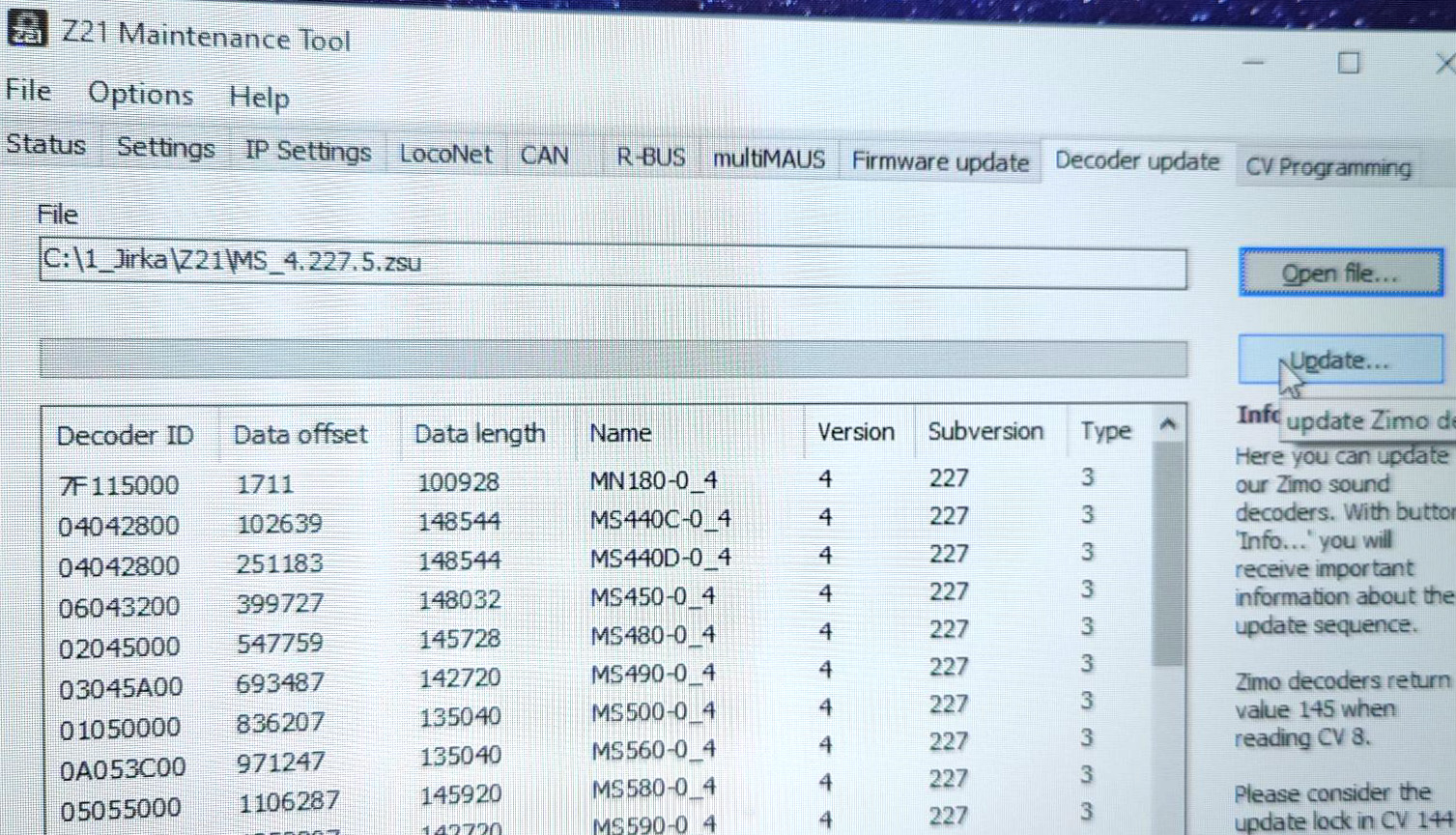
Task: Switch to the Firmware update tab
Action: (940, 161)
